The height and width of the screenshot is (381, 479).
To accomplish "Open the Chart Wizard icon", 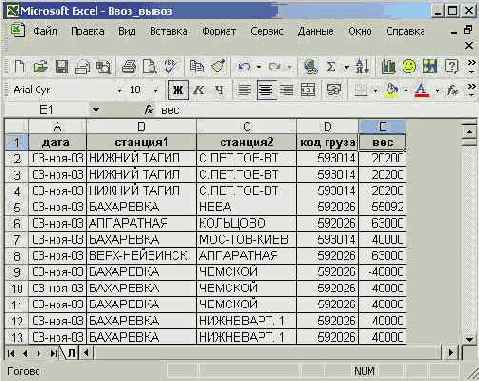I will pos(388,66).
